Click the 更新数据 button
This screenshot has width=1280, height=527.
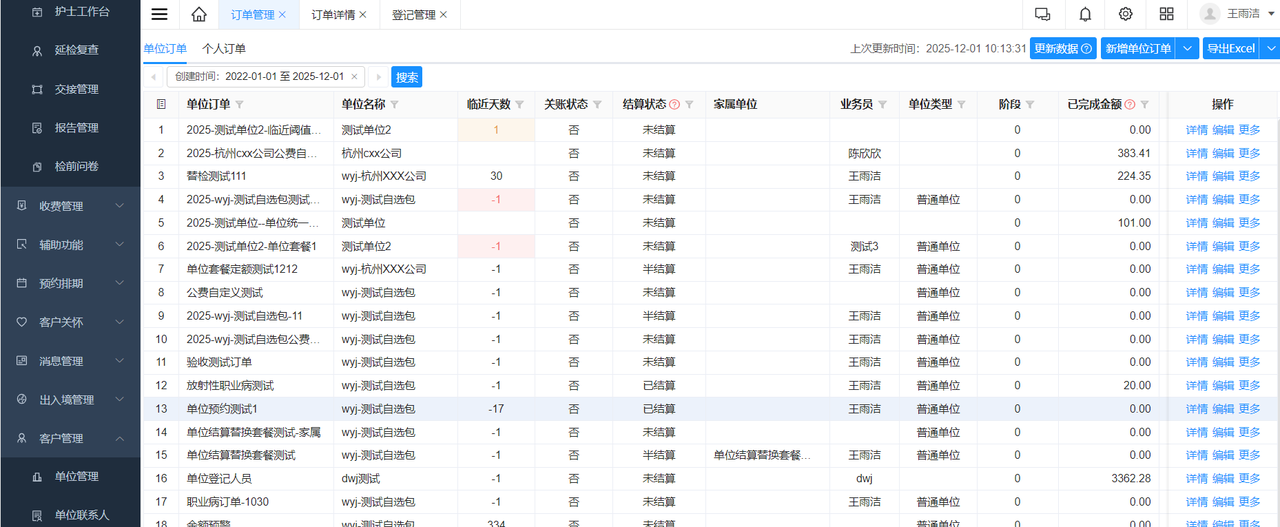tap(1062, 48)
